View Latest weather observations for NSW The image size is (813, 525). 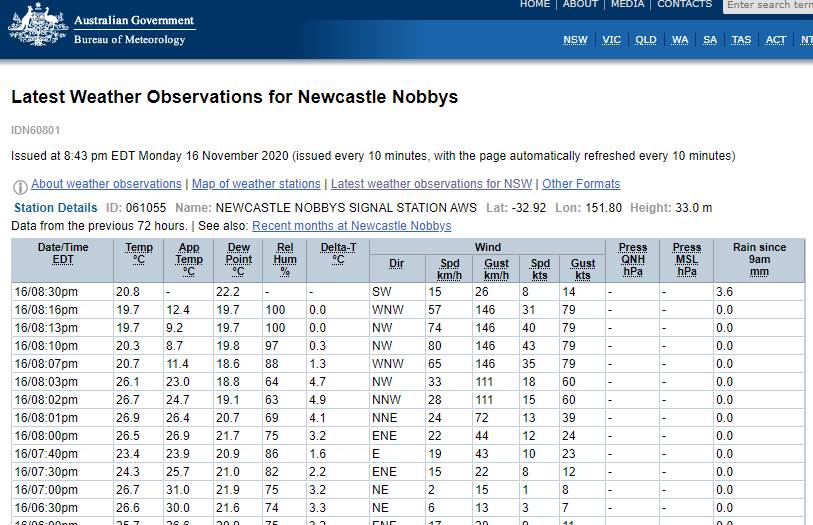pyautogui.click(x=431, y=184)
